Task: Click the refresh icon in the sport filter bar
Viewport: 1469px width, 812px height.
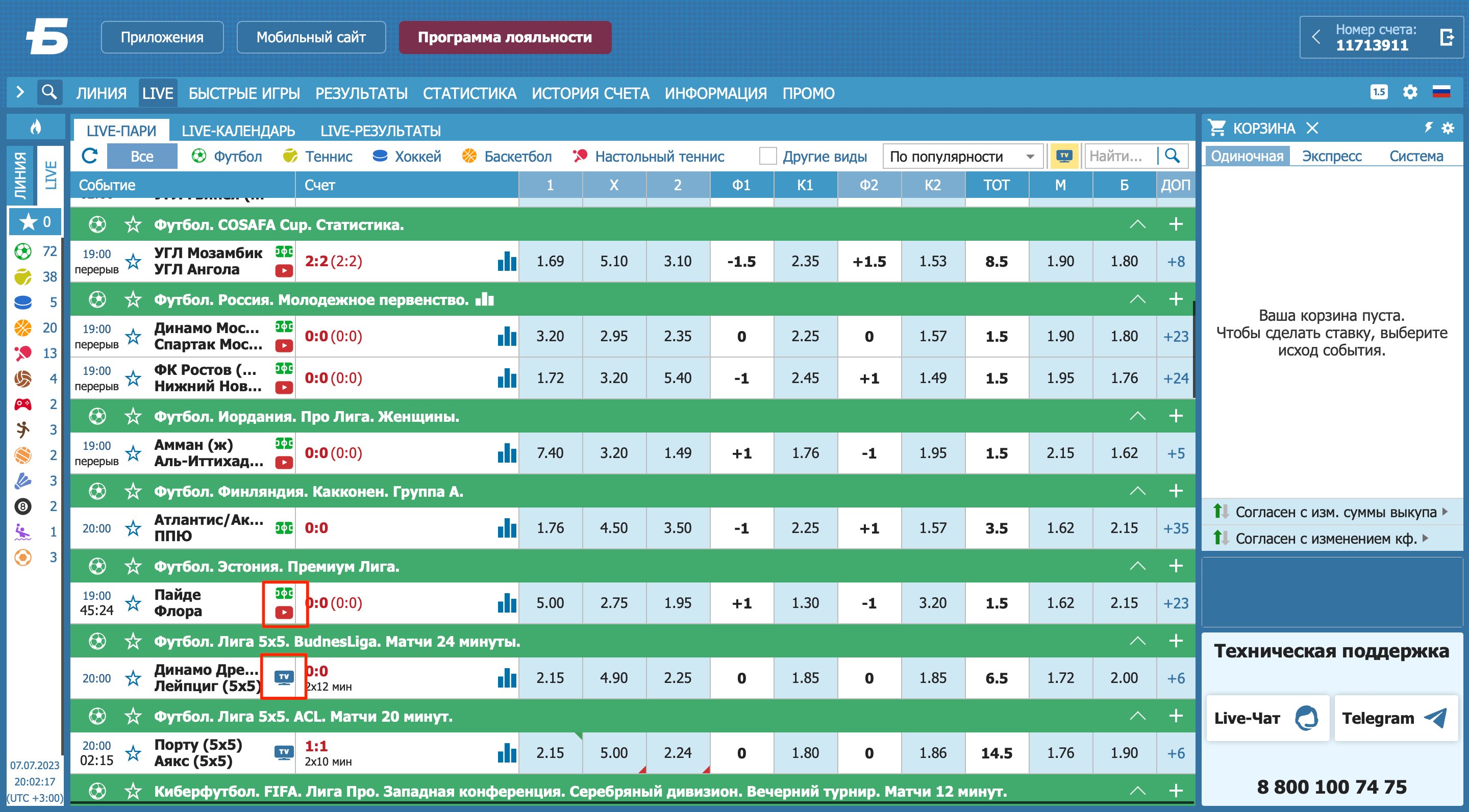Action: [90, 156]
